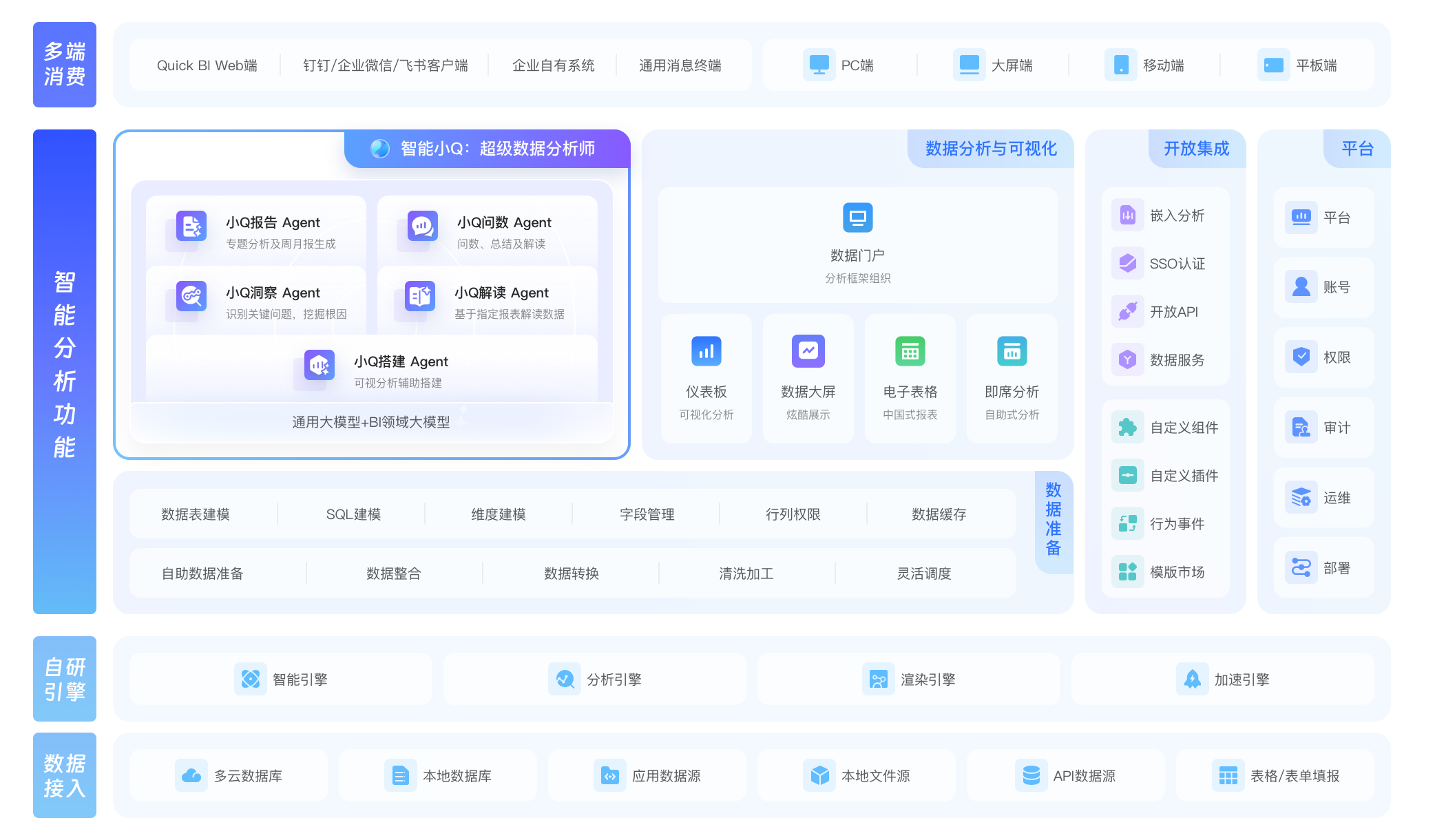Image resolution: width=1435 pixels, height=840 pixels.
Task: Click 数据表建模 text
Action: (x=196, y=514)
